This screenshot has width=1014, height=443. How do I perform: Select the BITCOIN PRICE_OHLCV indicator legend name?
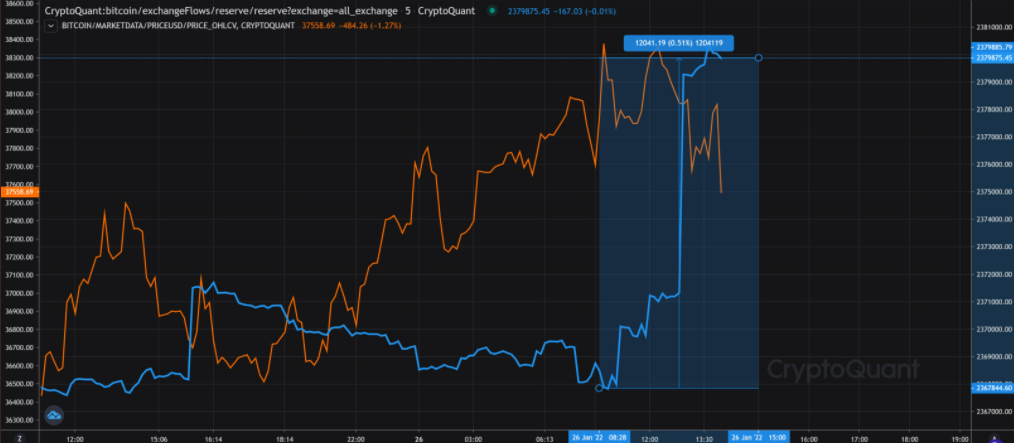178,25
